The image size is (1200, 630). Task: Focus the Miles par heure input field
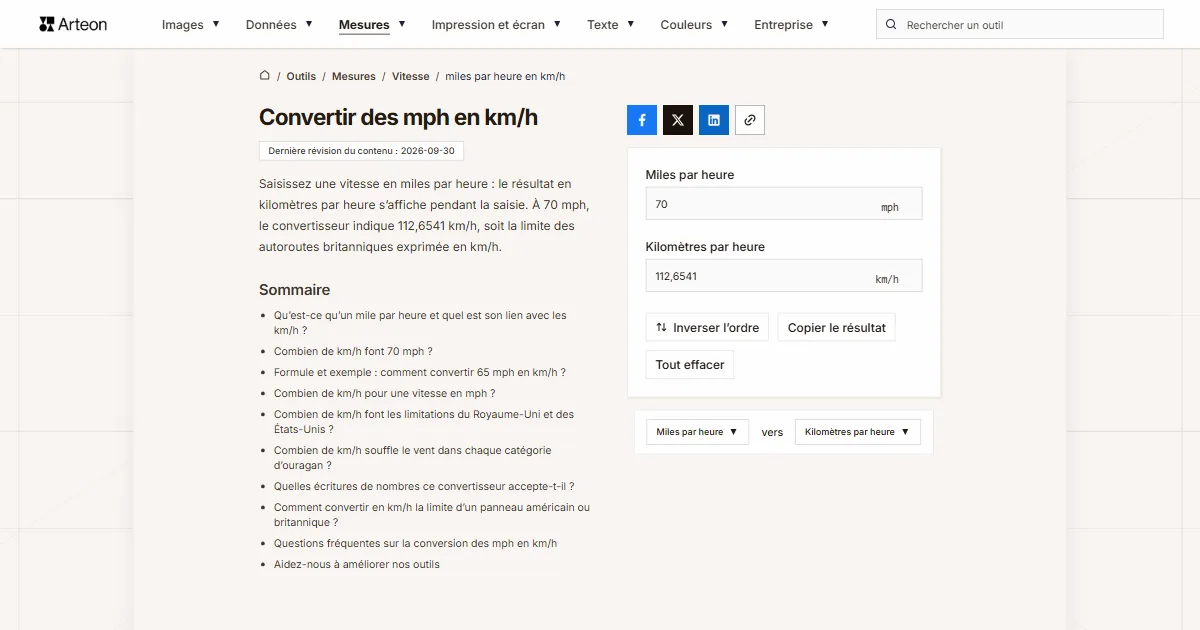pyautogui.click(x=784, y=204)
